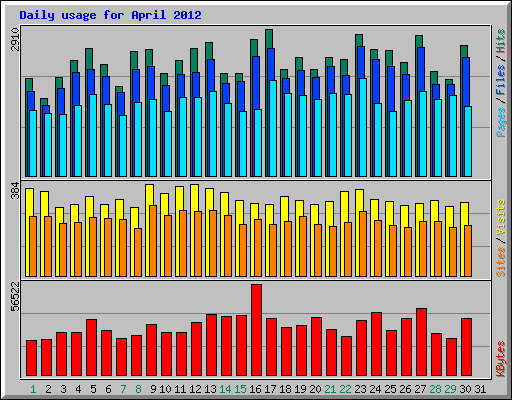
Task: Click the 56522 KBytes axis value
Action: 15,297
